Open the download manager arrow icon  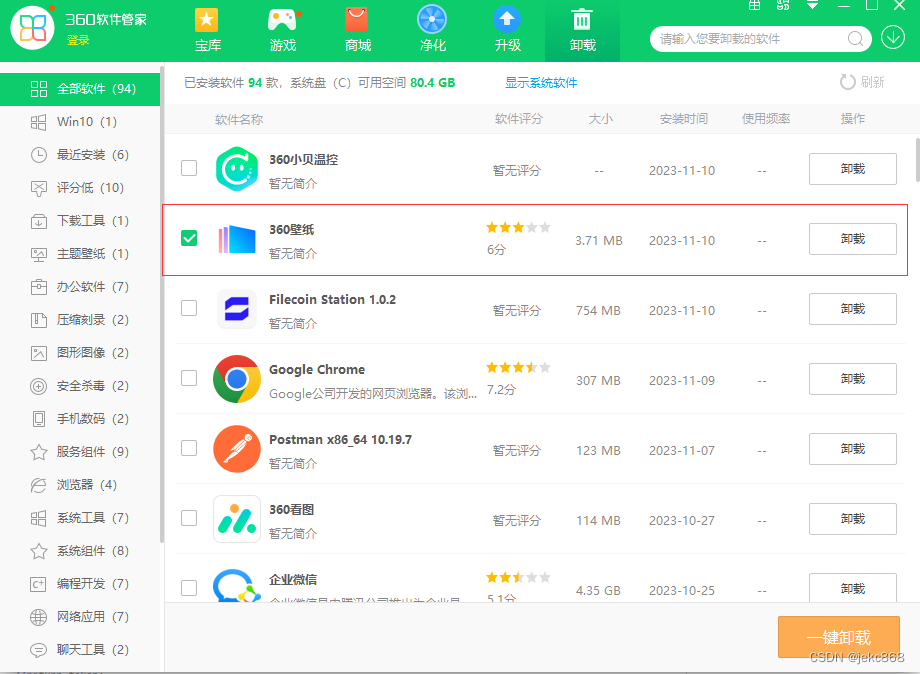click(893, 38)
